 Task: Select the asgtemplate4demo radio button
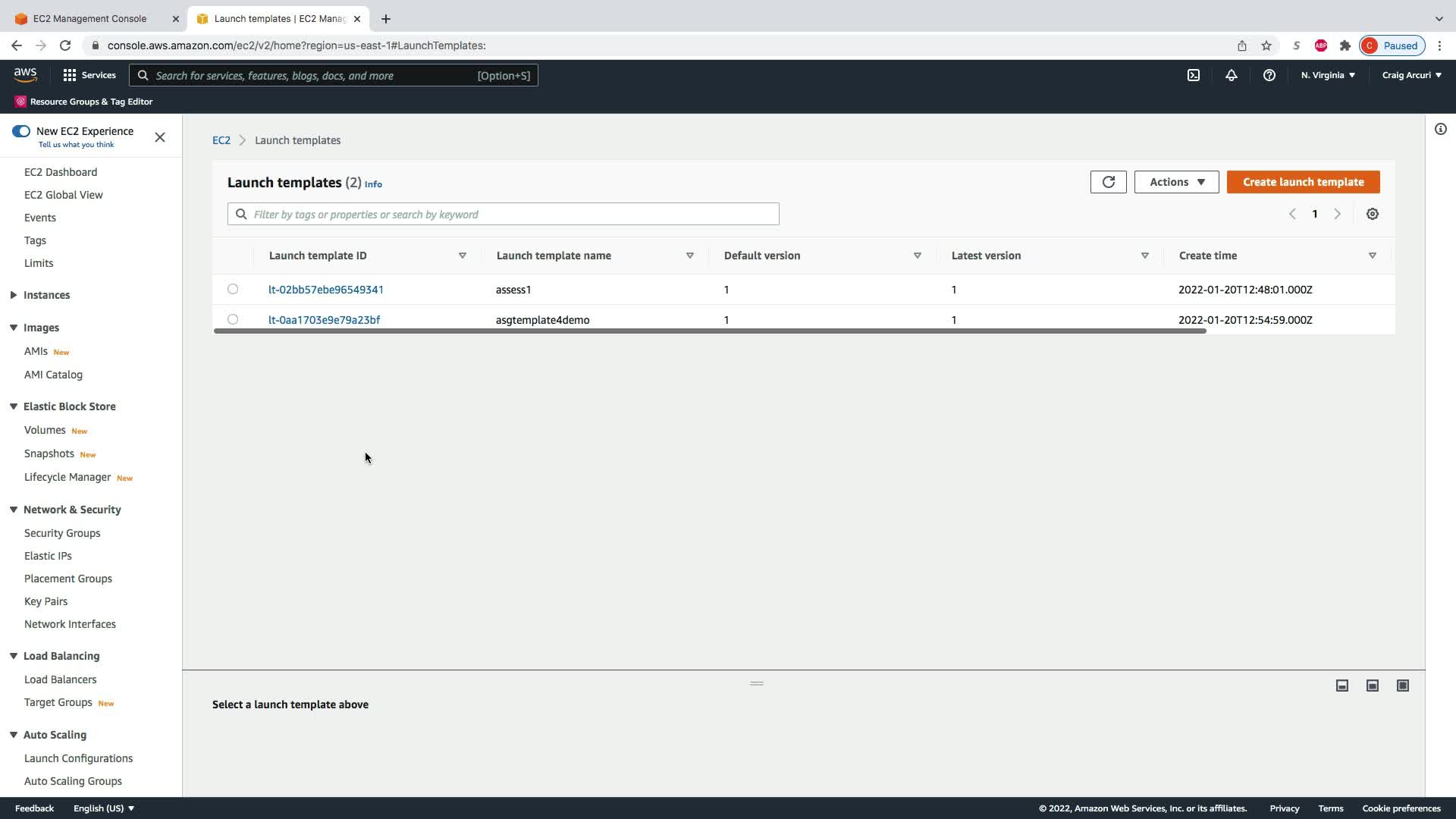coord(233,319)
